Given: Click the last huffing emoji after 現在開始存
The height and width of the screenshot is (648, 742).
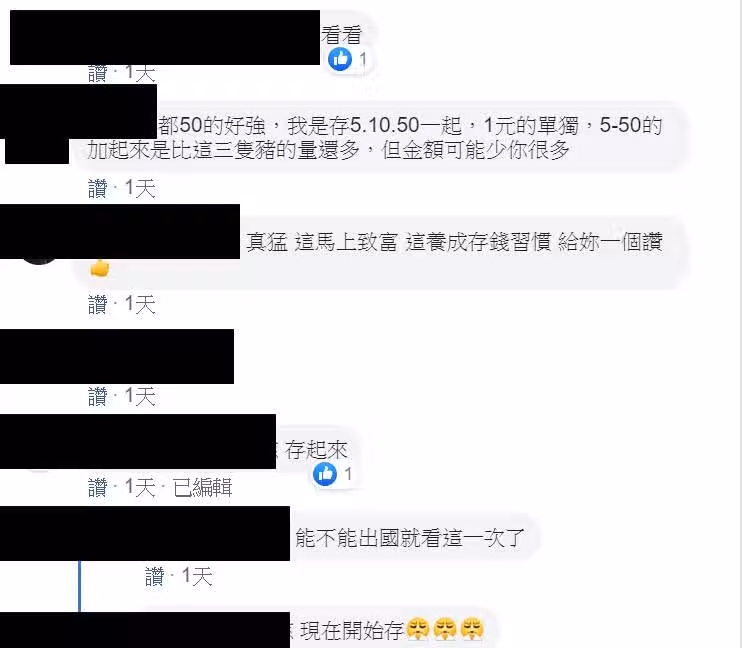Looking at the screenshot, I should click(472, 629).
